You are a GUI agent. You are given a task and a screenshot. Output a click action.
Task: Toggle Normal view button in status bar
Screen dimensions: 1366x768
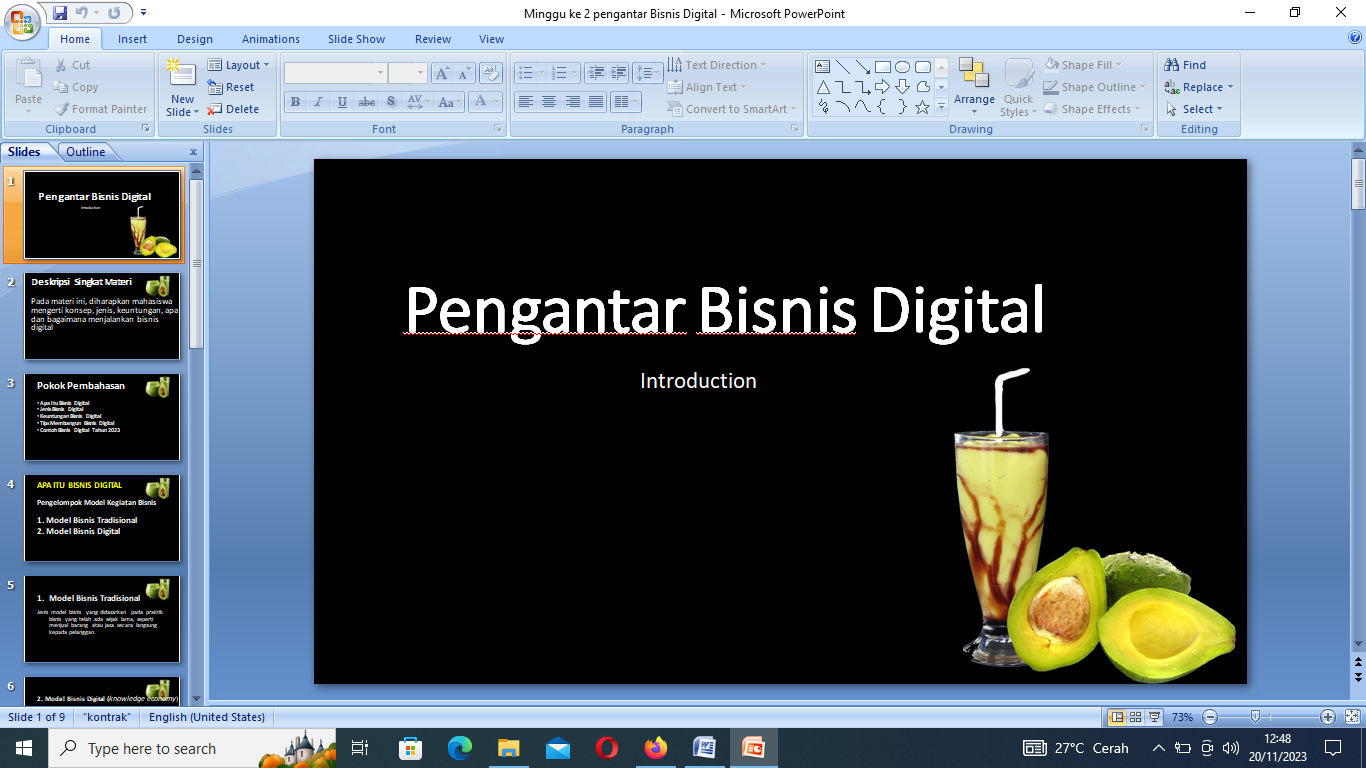click(1117, 717)
